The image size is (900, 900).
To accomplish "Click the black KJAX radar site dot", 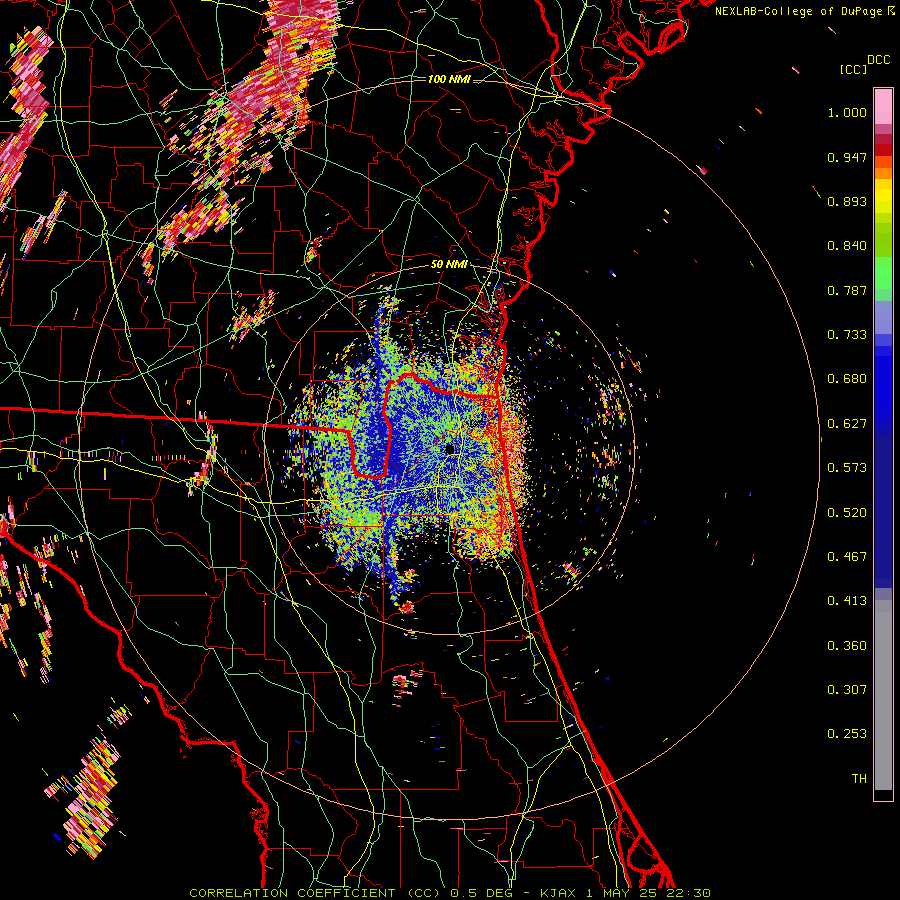I will 450,448.
